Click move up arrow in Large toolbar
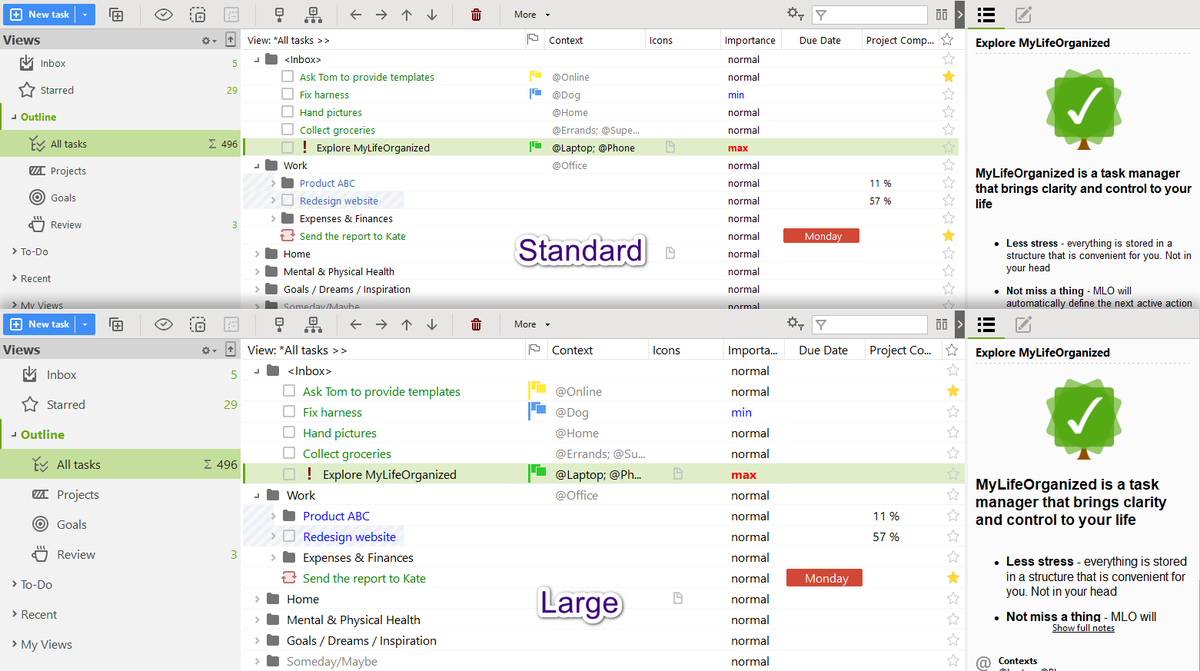 (407, 324)
